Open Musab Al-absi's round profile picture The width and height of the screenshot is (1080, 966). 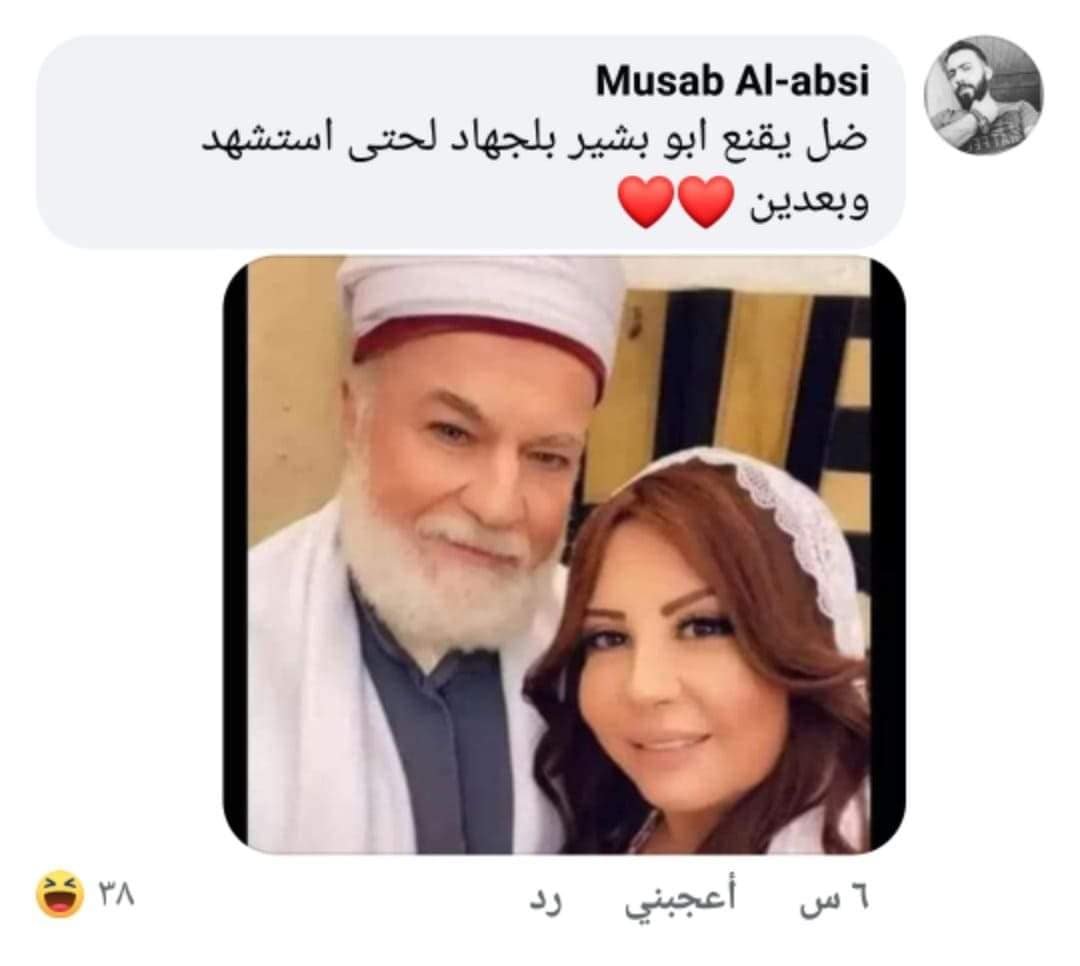coord(983,95)
